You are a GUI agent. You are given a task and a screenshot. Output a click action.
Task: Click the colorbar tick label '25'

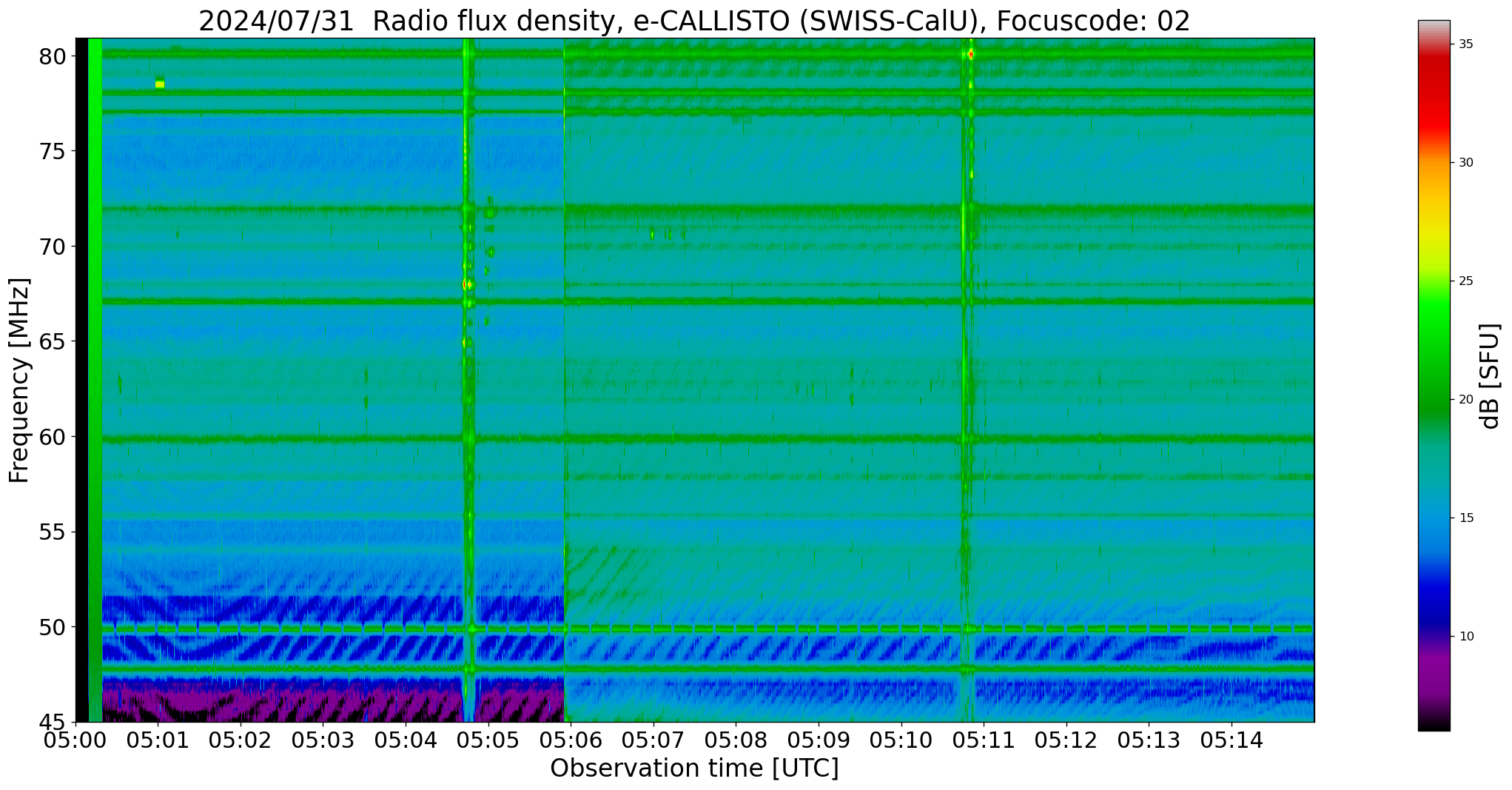click(x=1465, y=281)
